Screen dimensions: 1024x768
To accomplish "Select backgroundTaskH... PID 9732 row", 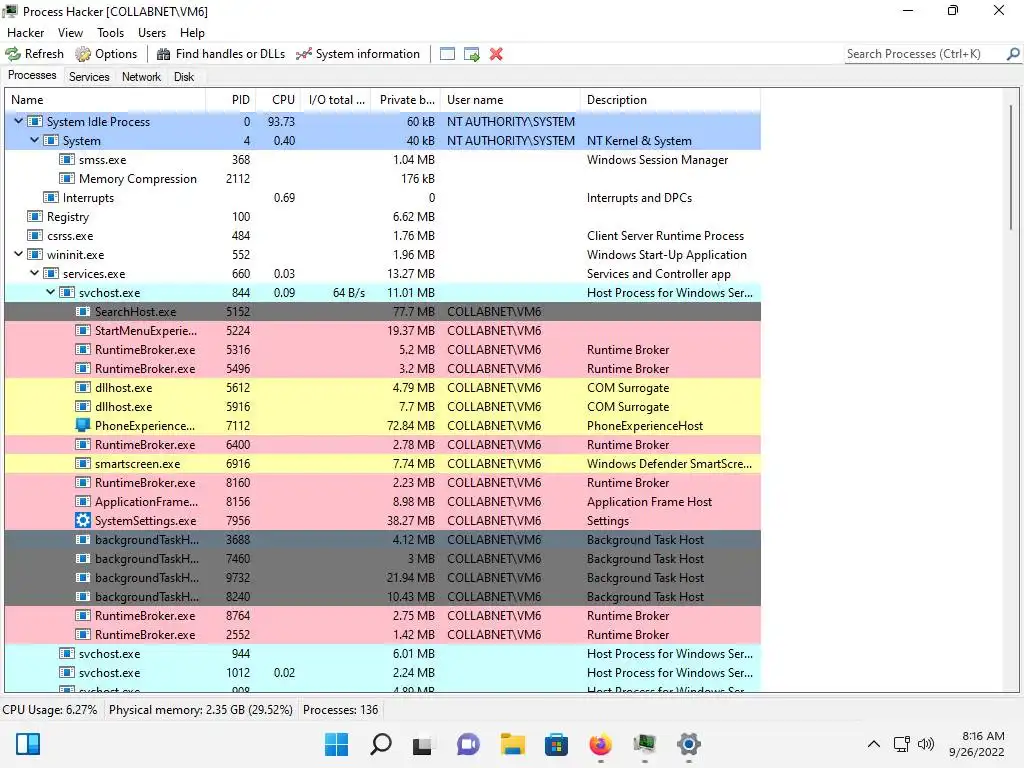I will pyautogui.click(x=383, y=578).
